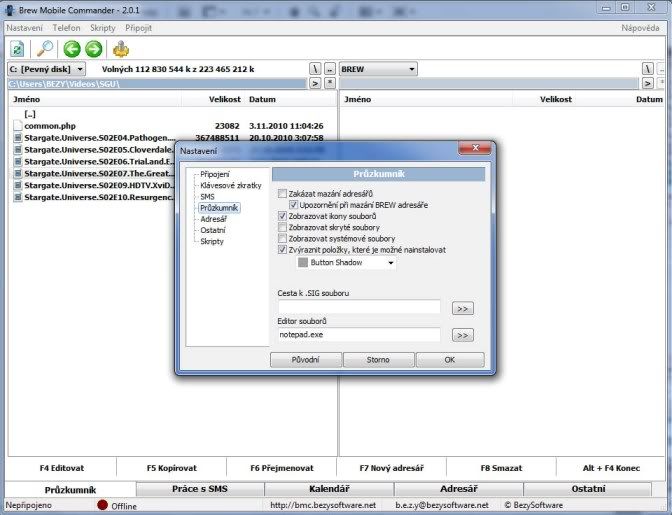672x515 pixels.
Task: Browse for the .SIG file path
Action: pyautogui.click(x=462, y=308)
